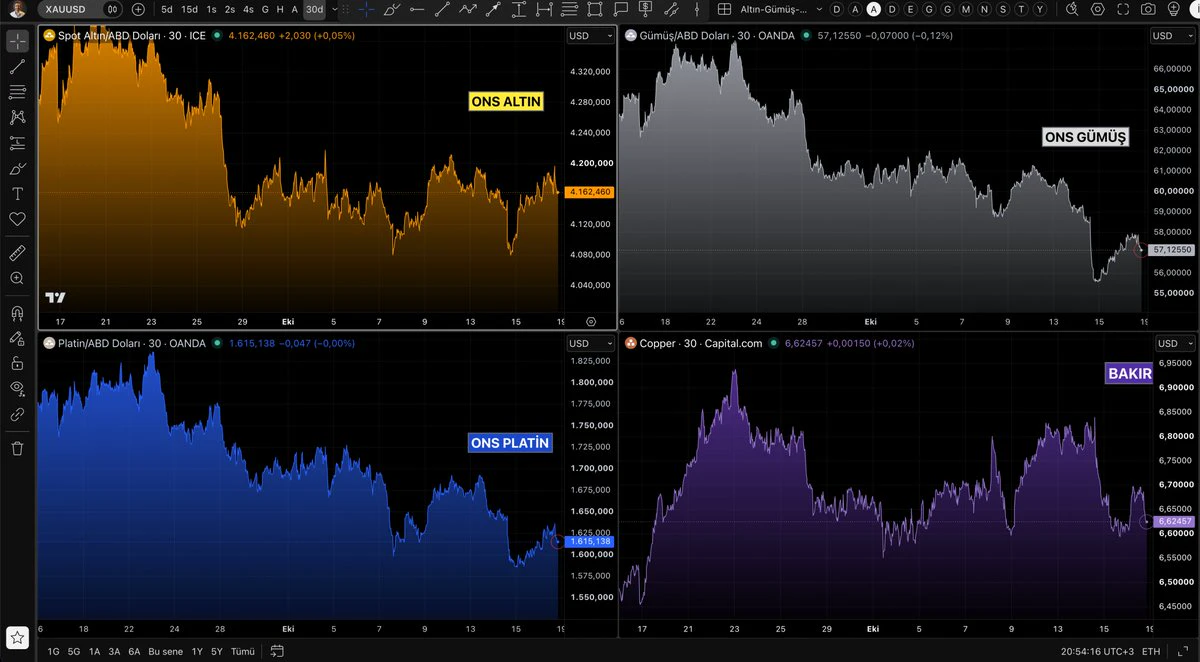
Task: Open the heart icons tool
Action: (x=17, y=219)
